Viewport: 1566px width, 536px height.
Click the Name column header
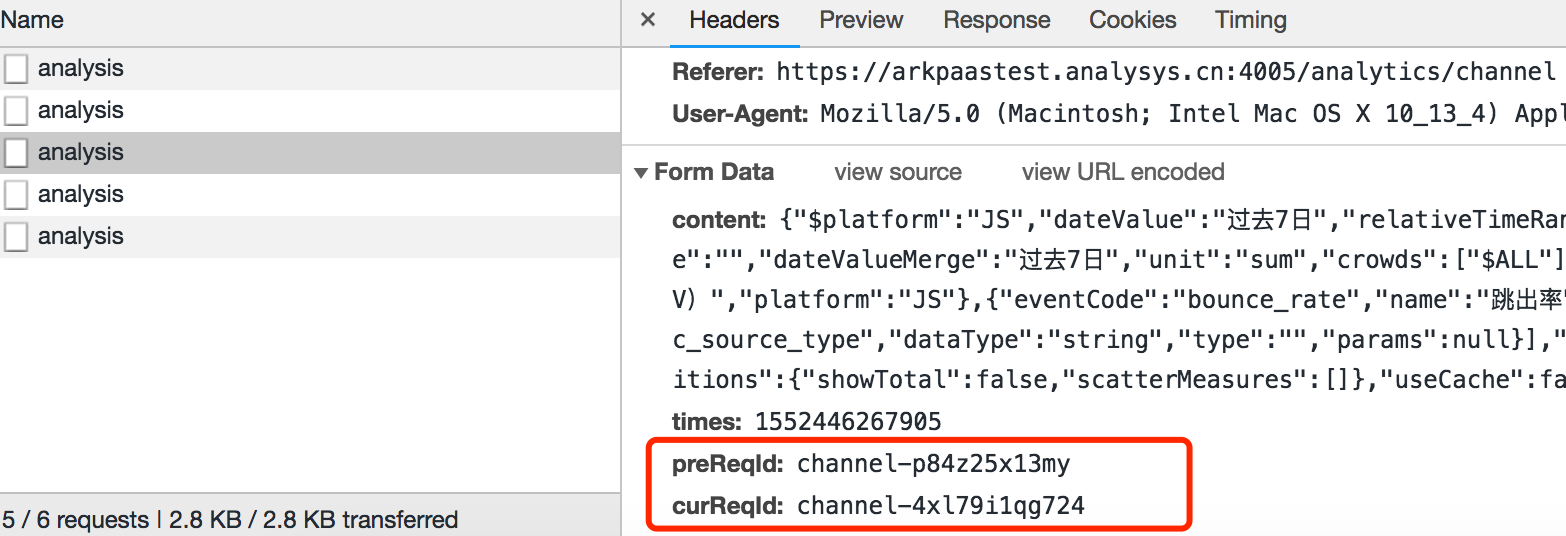click(32, 20)
